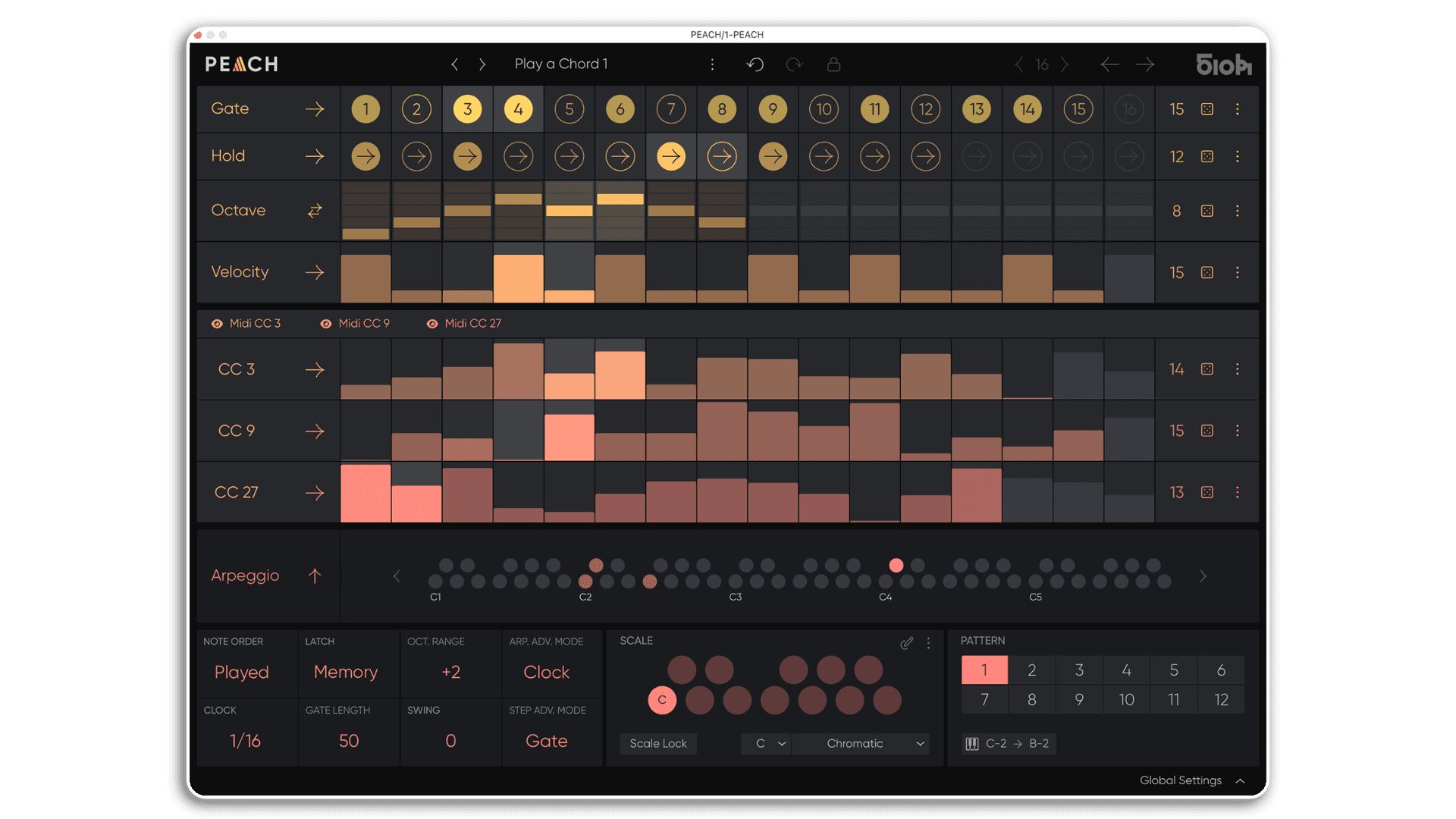This screenshot has width=1456, height=819.
Task: Go to the next preset
Action: tap(482, 64)
